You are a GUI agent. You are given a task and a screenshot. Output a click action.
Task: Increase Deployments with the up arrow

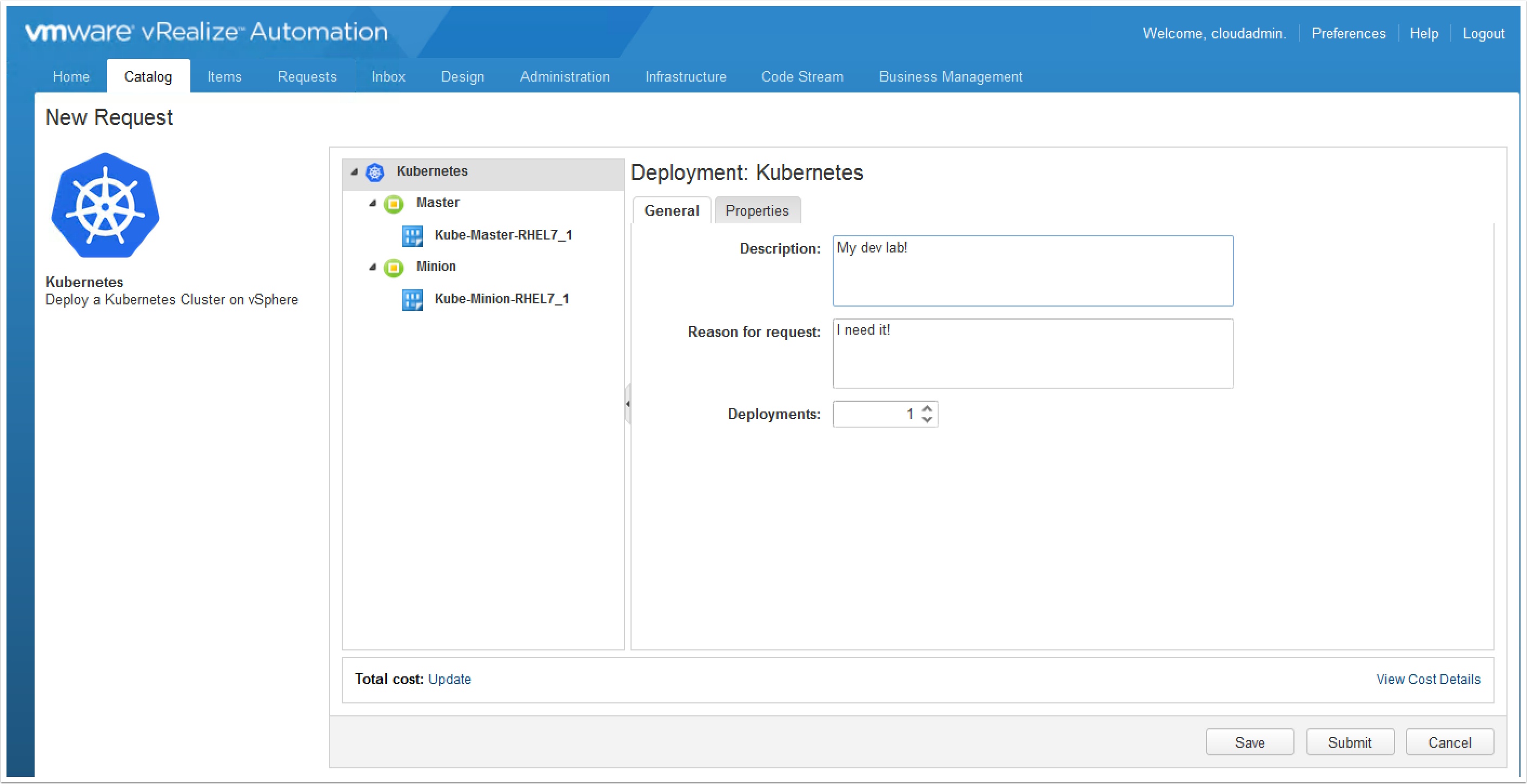click(x=928, y=408)
